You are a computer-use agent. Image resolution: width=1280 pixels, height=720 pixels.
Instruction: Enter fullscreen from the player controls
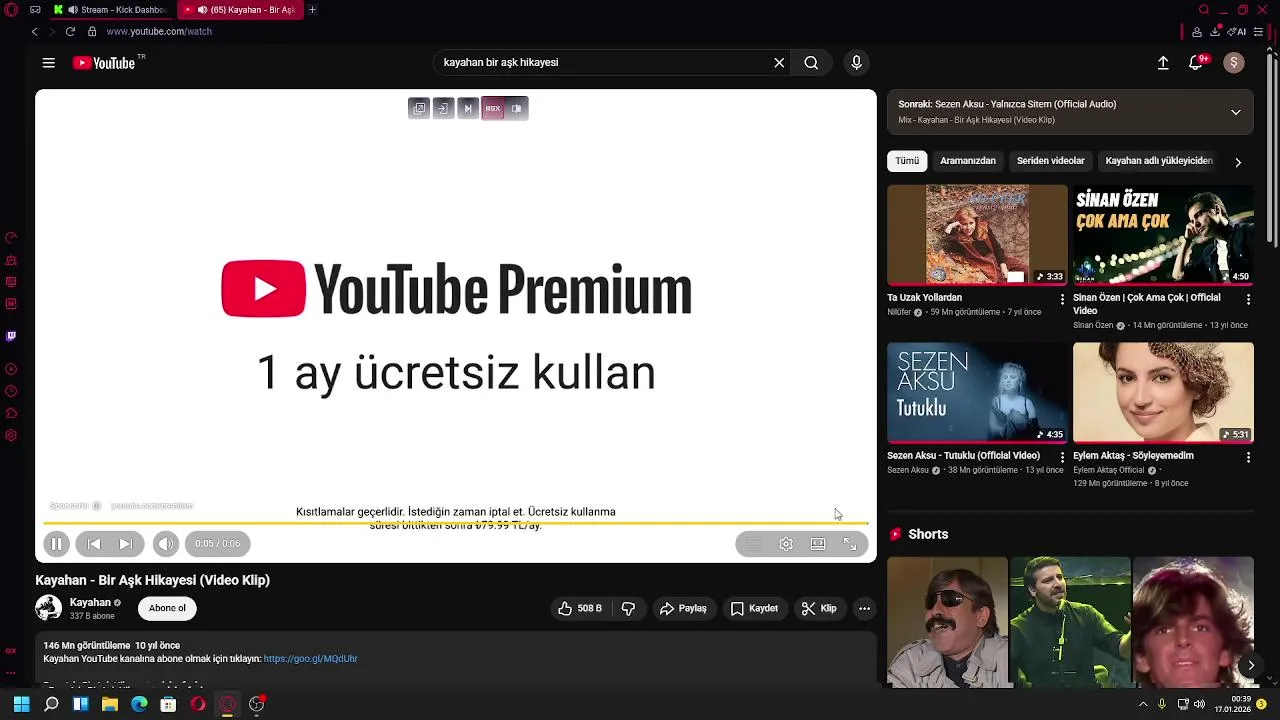tap(850, 544)
